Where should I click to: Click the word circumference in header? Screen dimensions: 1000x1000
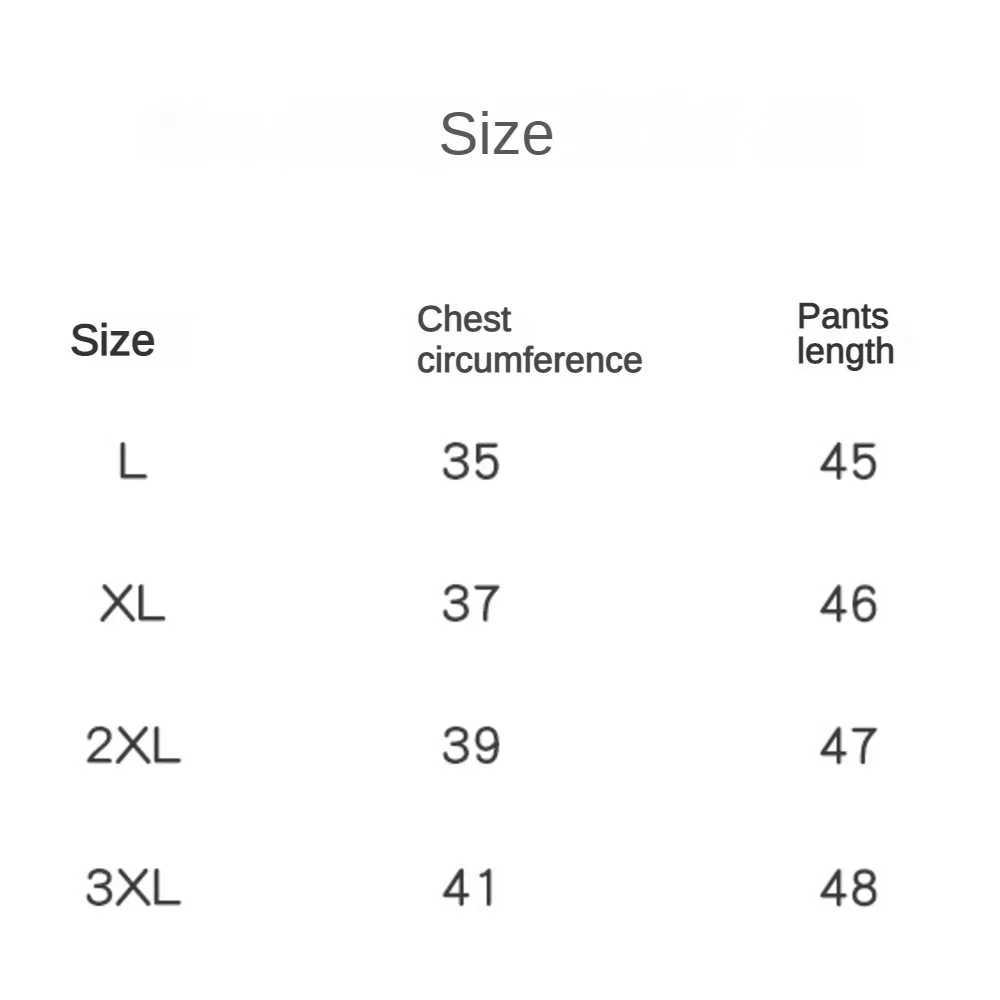(529, 360)
